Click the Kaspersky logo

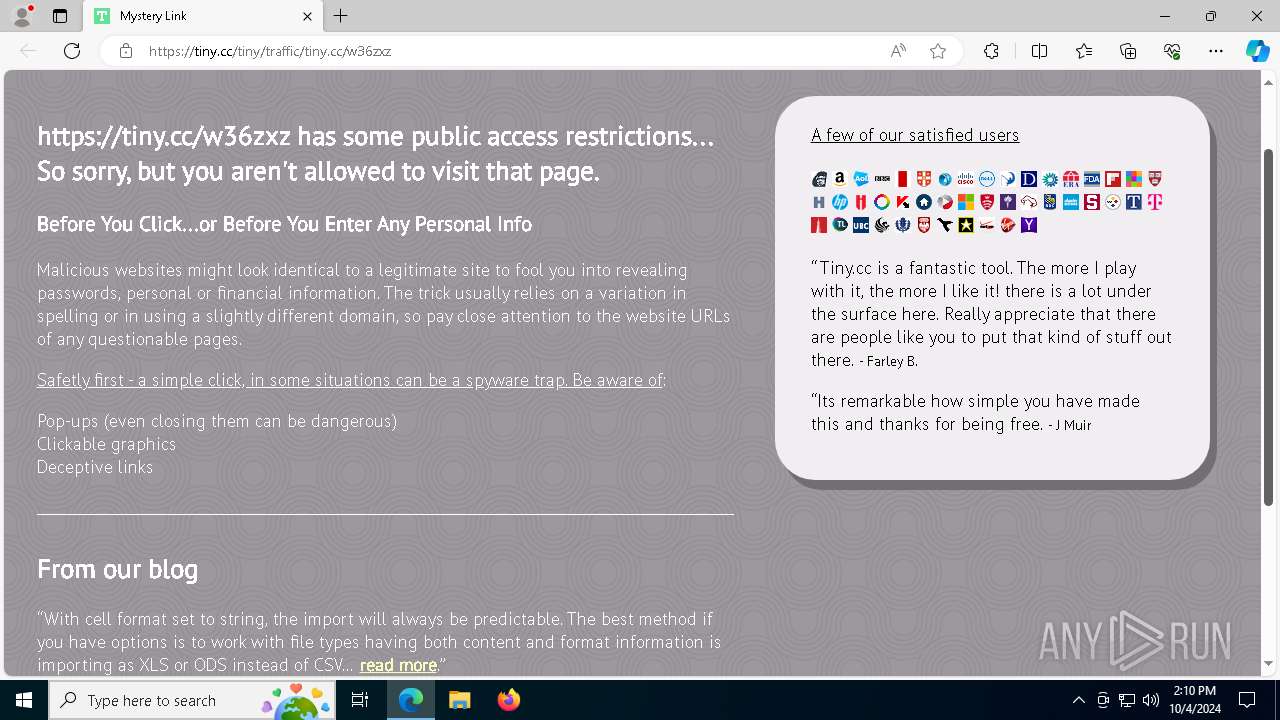[x=903, y=202]
